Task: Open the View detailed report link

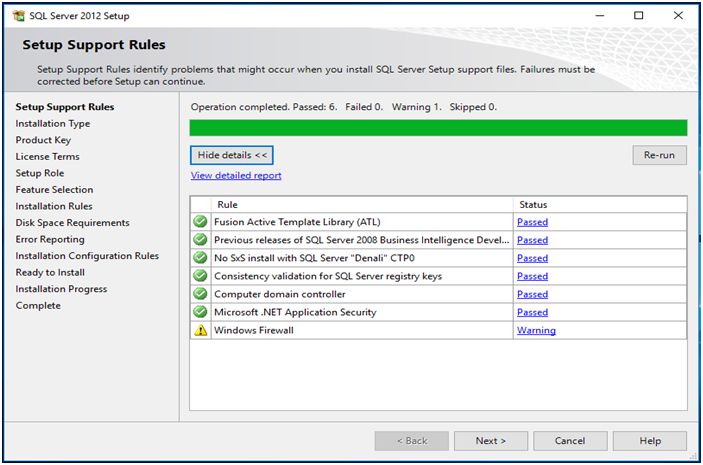Action: click(x=236, y=176)
